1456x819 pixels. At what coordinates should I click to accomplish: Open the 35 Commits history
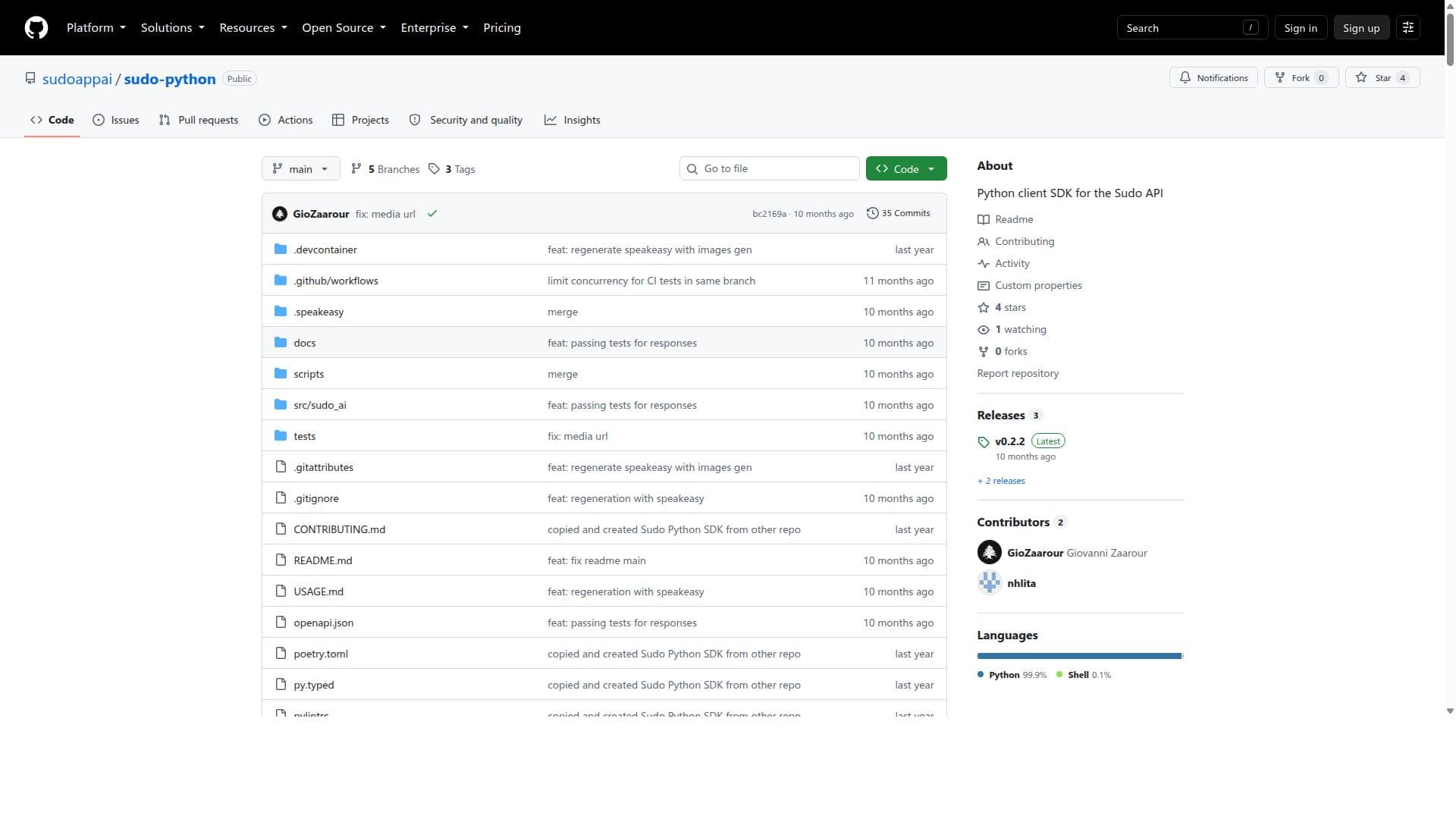tap(899, 213)
